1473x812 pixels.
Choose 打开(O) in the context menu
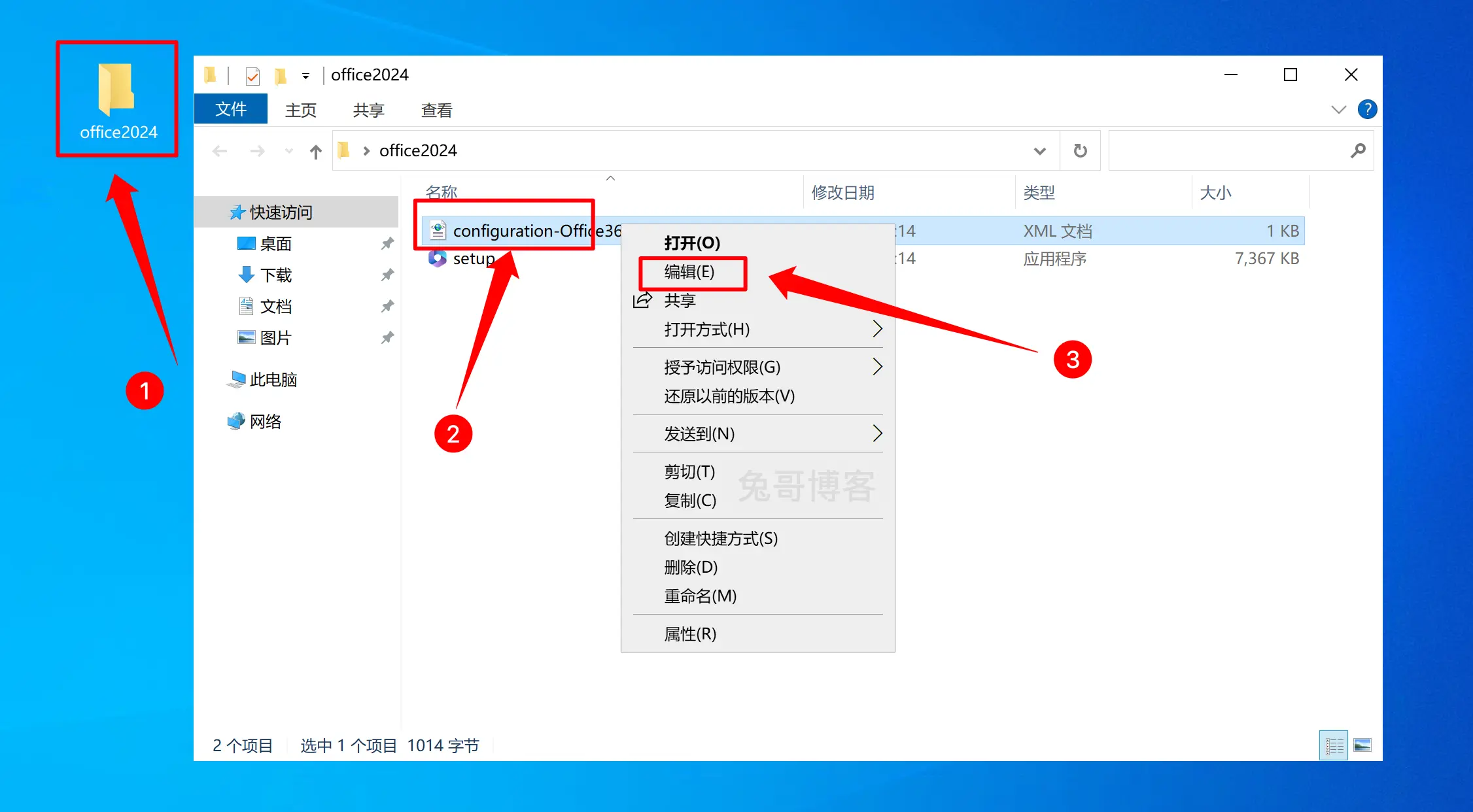(757, 243)
